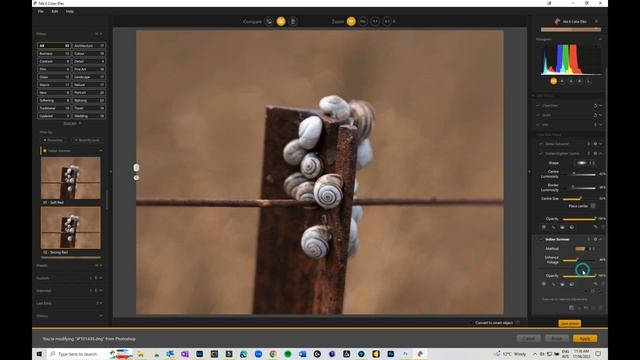The image size is (640, 360).
Task: Adjust the Enhance Foliage slider
Action: click(x=579, y=260)
